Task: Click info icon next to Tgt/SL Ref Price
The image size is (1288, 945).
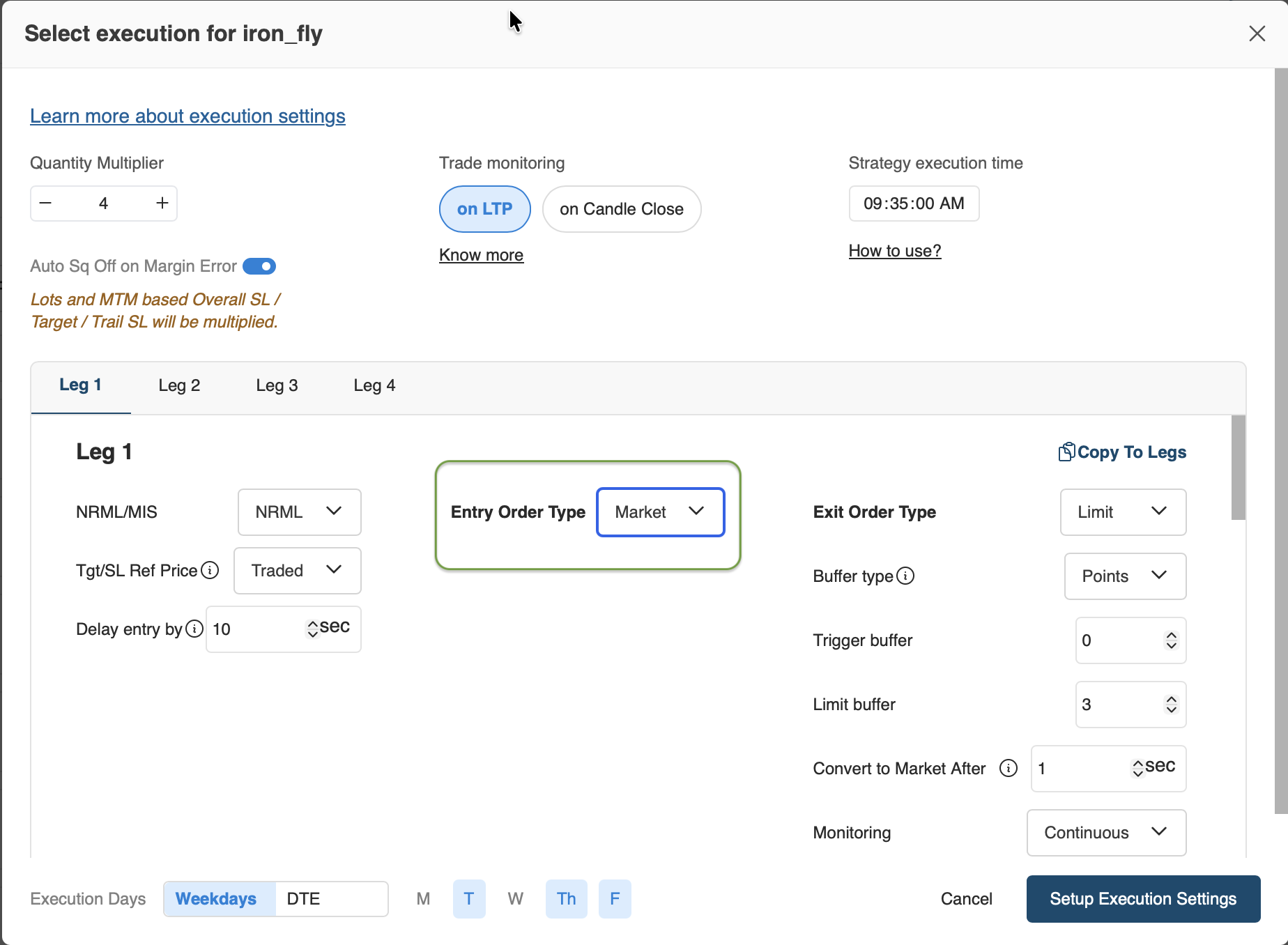Action: (x=210, y=571)
